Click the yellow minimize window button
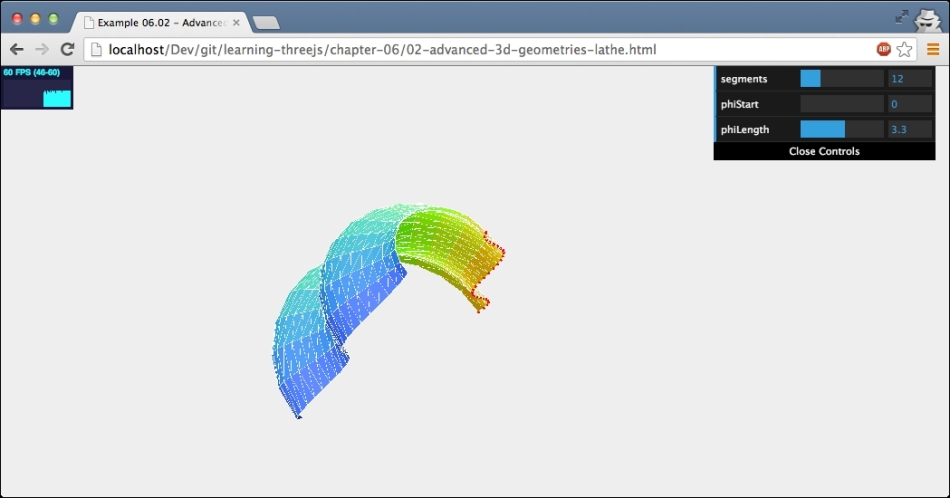950x498 pixels. click(35, 19)
